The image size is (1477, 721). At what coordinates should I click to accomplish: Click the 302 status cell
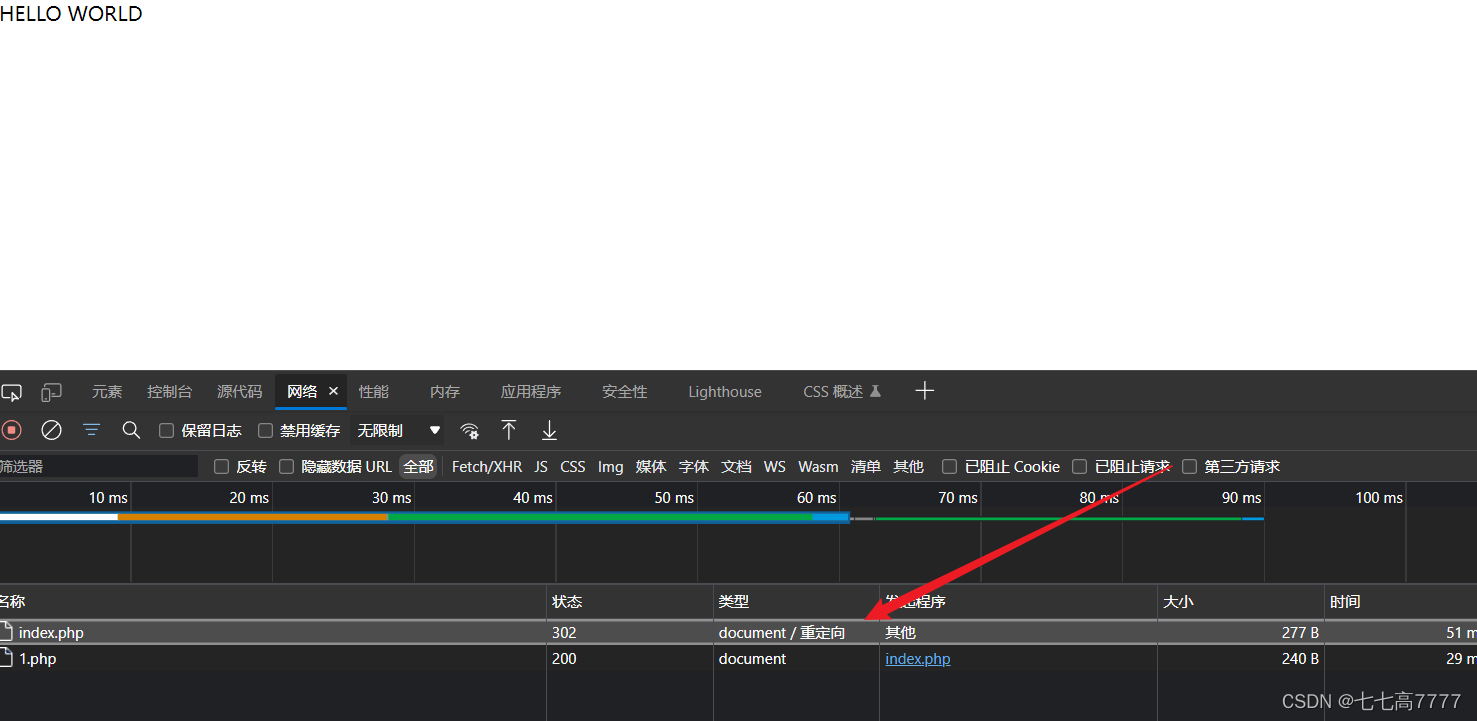[564, 632]
